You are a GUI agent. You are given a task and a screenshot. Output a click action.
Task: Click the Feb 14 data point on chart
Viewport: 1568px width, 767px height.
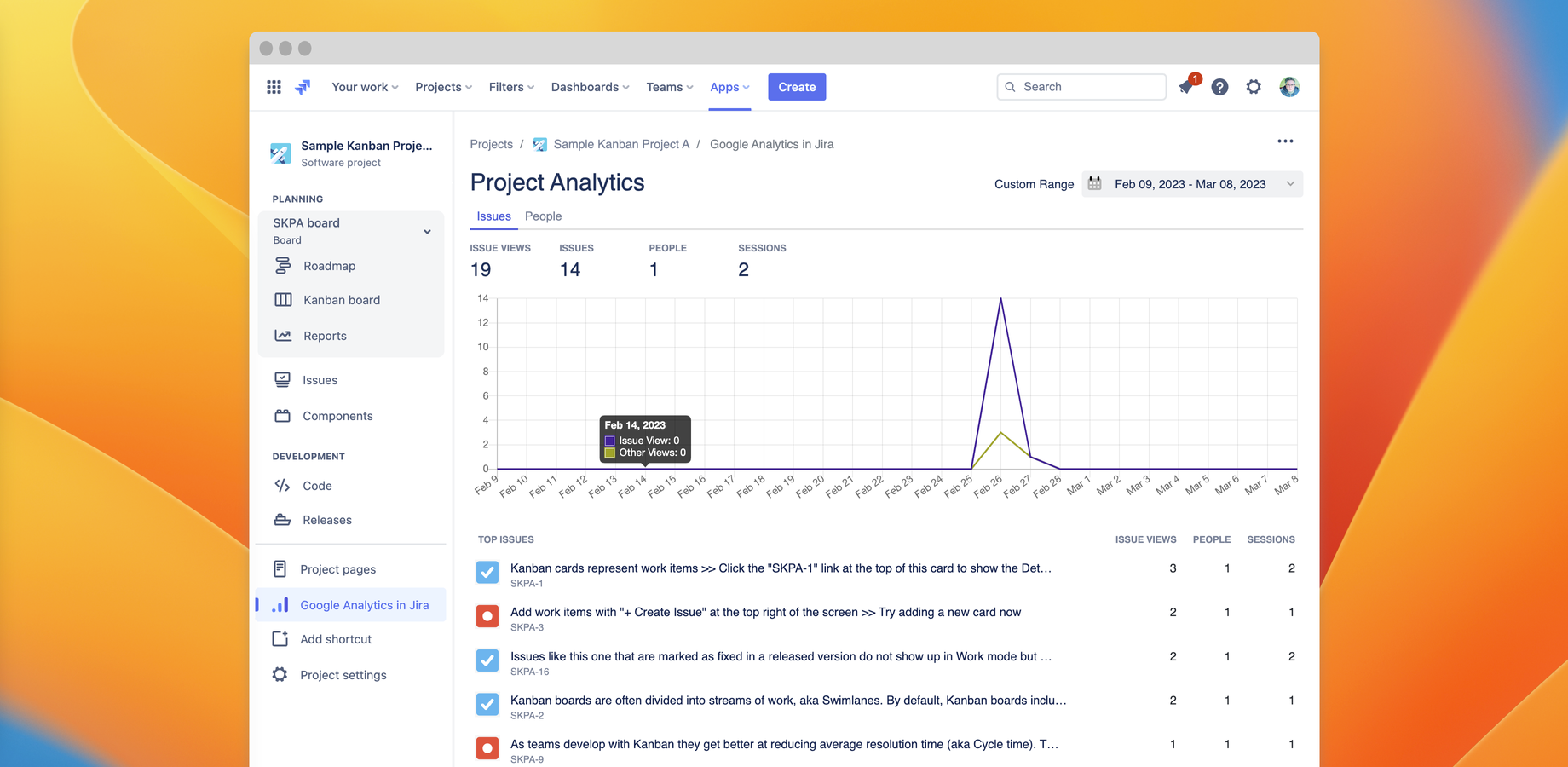[x=646, y=469]
